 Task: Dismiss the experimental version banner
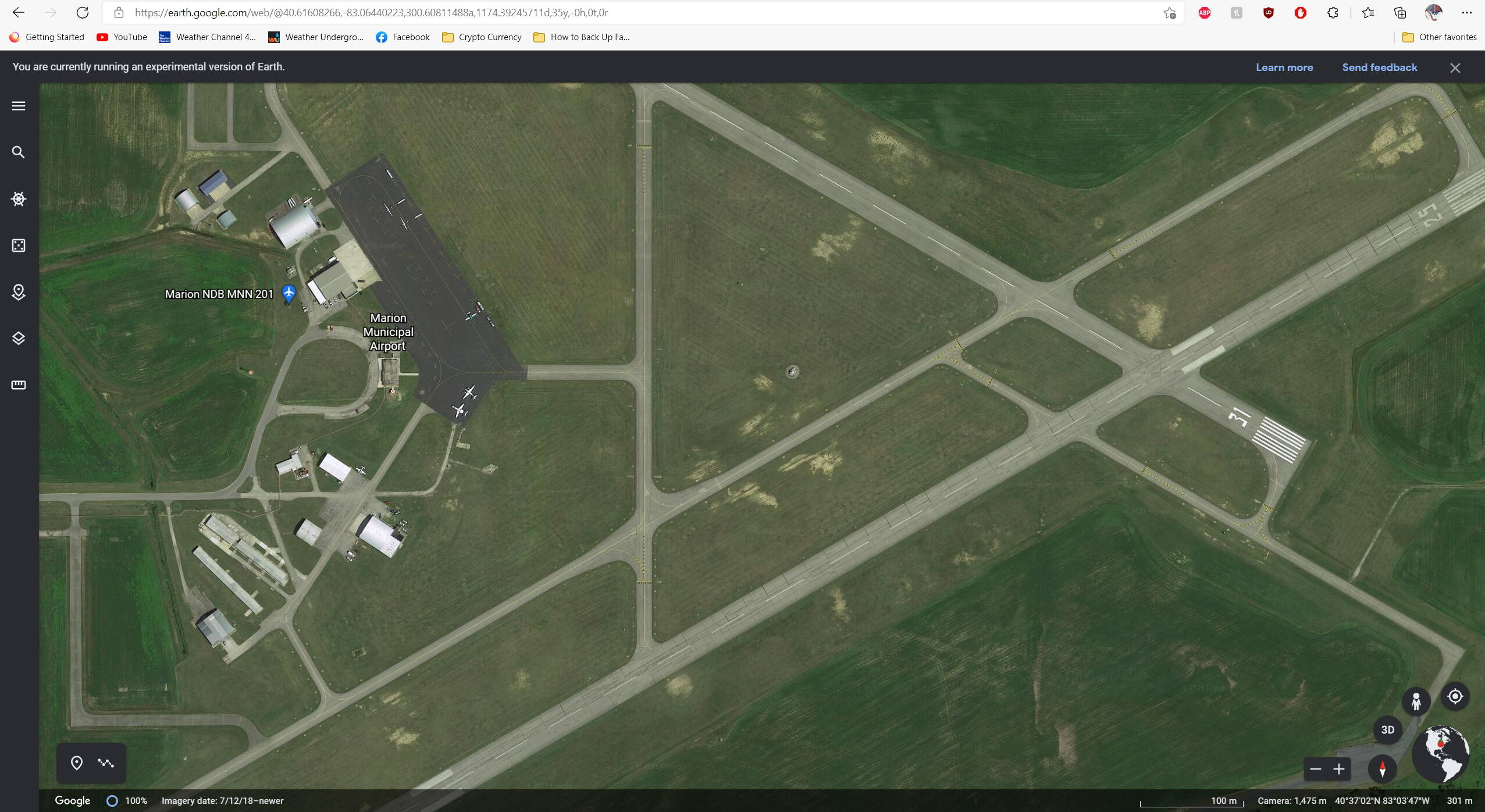pos(1455,68)
